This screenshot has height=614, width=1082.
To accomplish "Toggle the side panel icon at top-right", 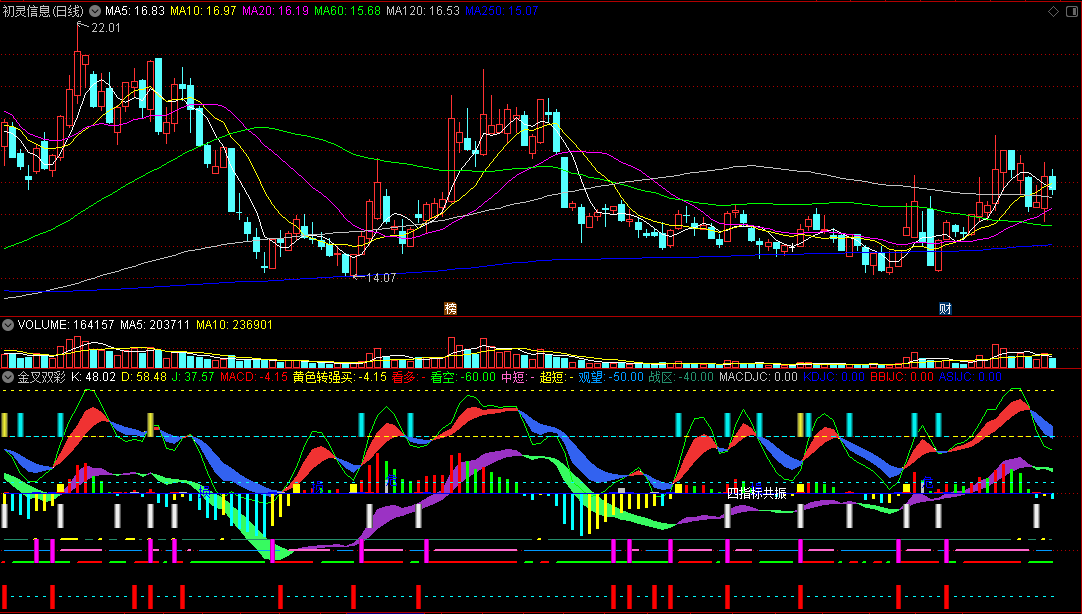I will coord(1072,11).
